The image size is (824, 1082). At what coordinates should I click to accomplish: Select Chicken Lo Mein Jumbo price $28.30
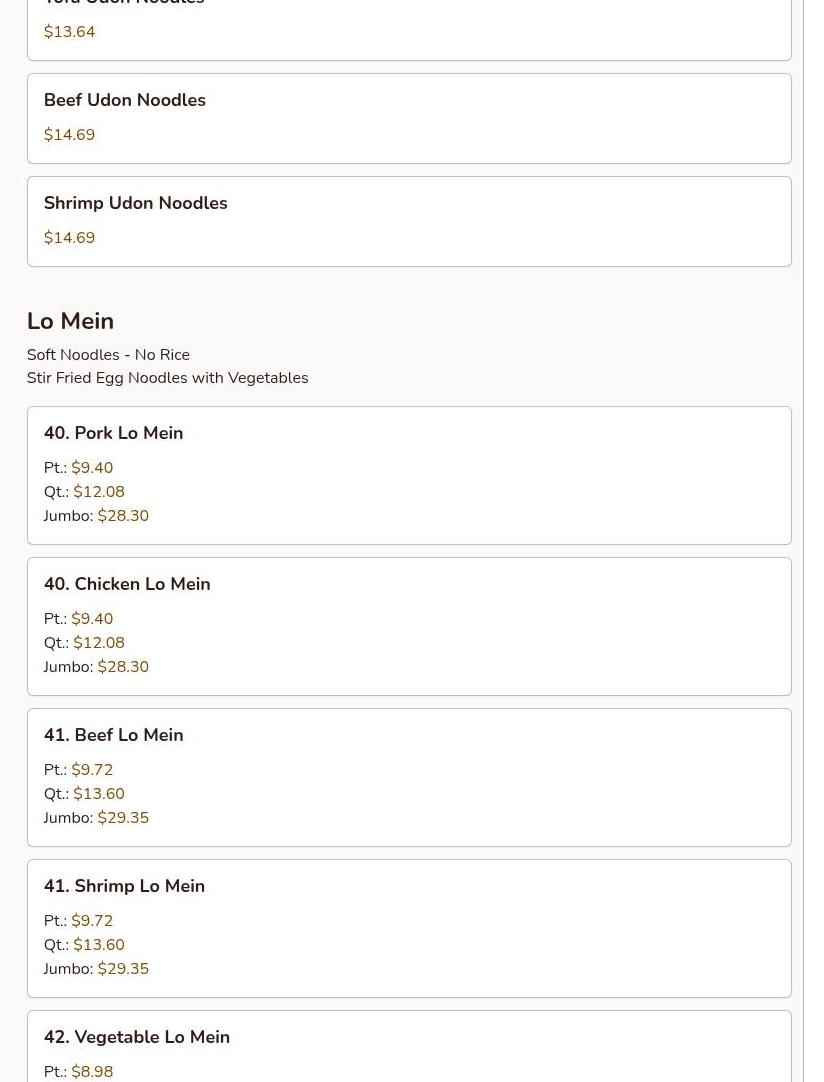pyautogui.click(x=123, y=667)
